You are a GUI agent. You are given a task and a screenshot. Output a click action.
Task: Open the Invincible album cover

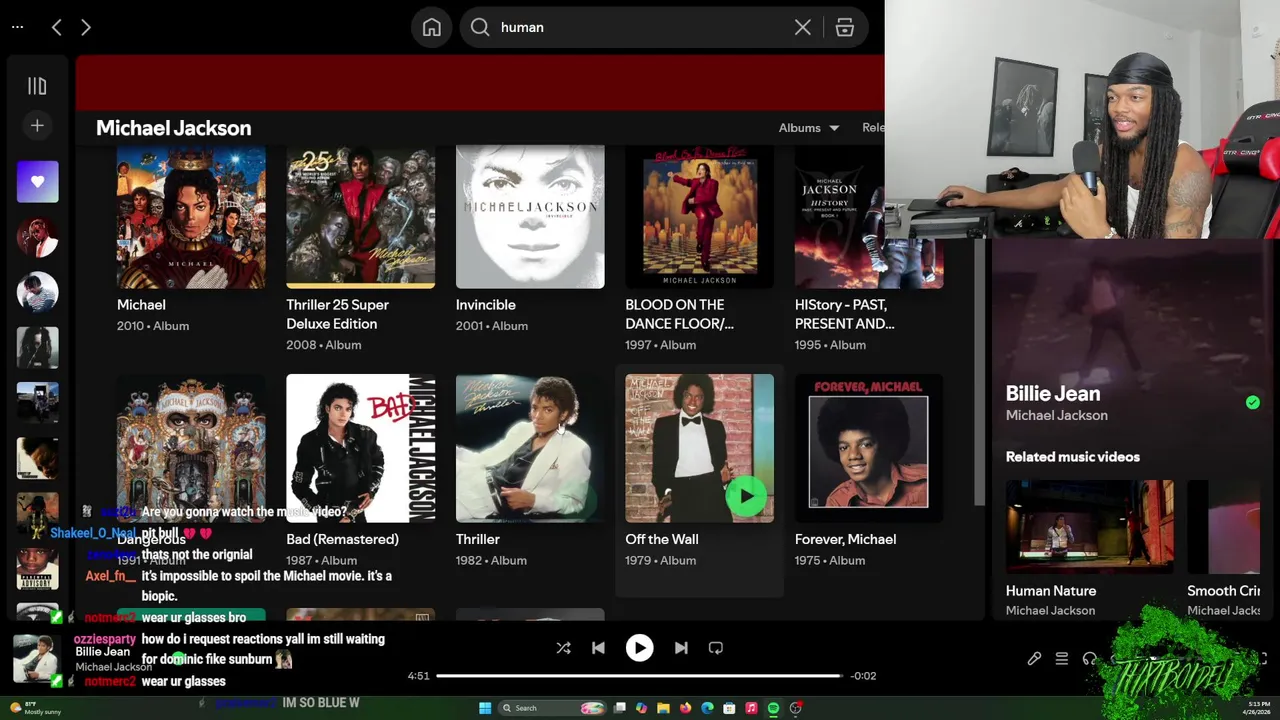(530, 216)
